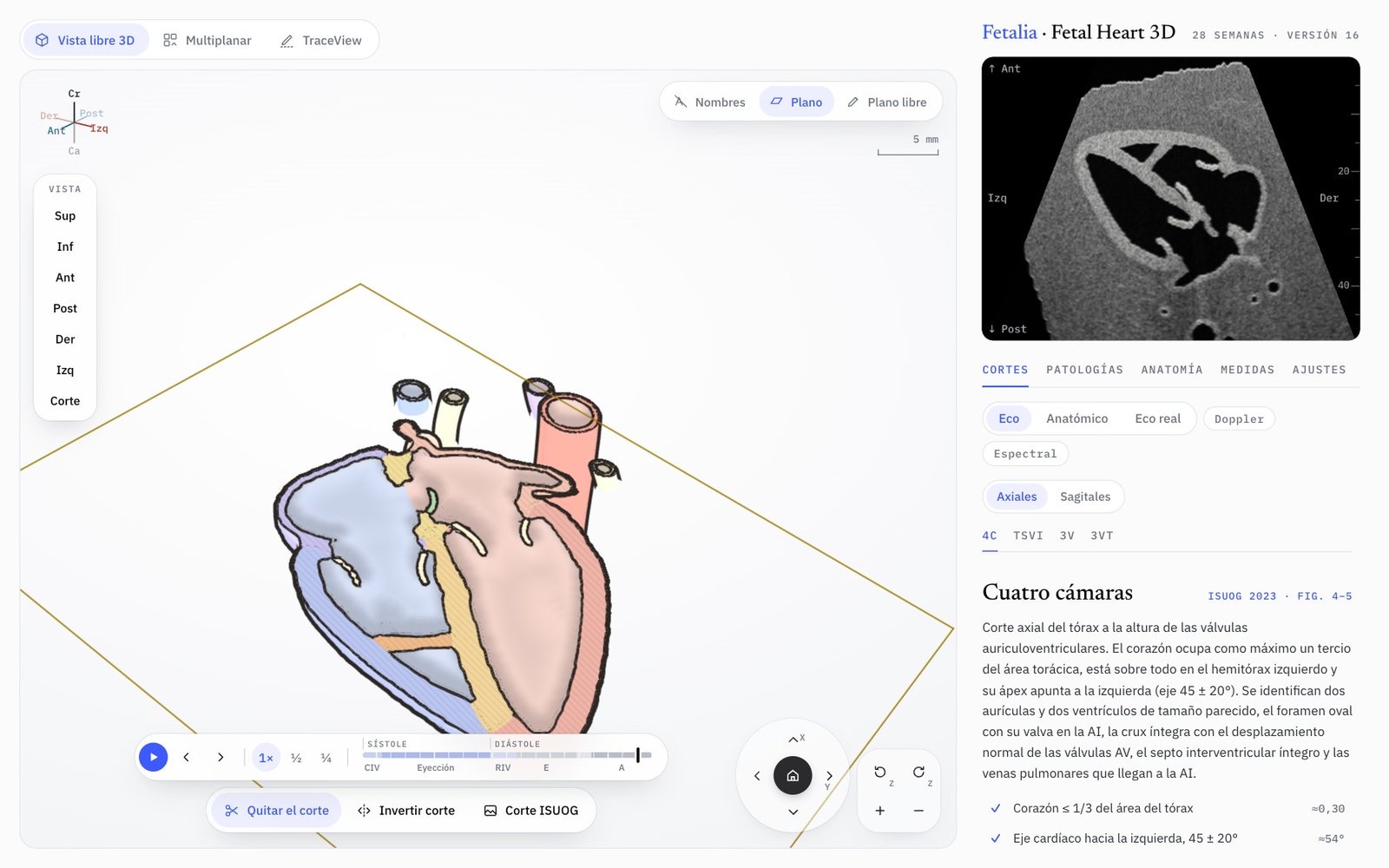Screen dimensions: 1389x868
Task: Click the 28 SEMANAS label
Action: (1228, 36)
